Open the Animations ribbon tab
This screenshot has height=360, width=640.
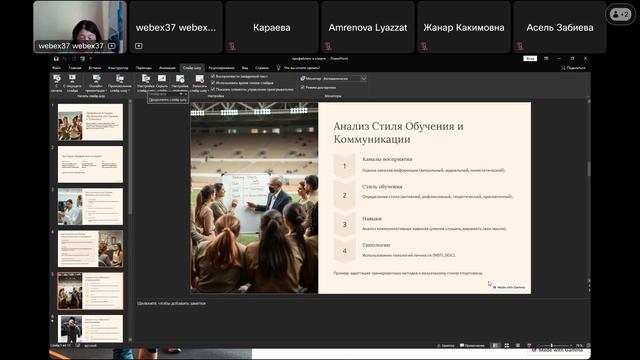tap(167, 68)
